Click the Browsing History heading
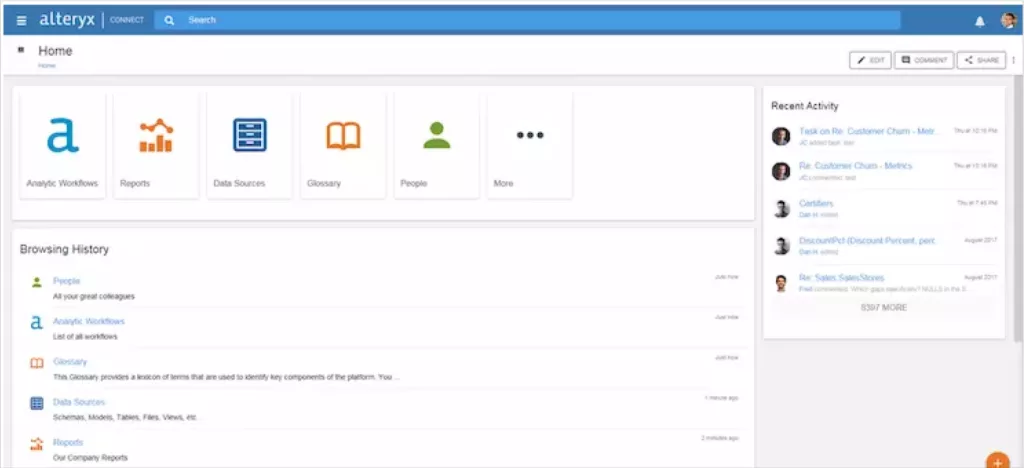 click(x=64, y=249)
